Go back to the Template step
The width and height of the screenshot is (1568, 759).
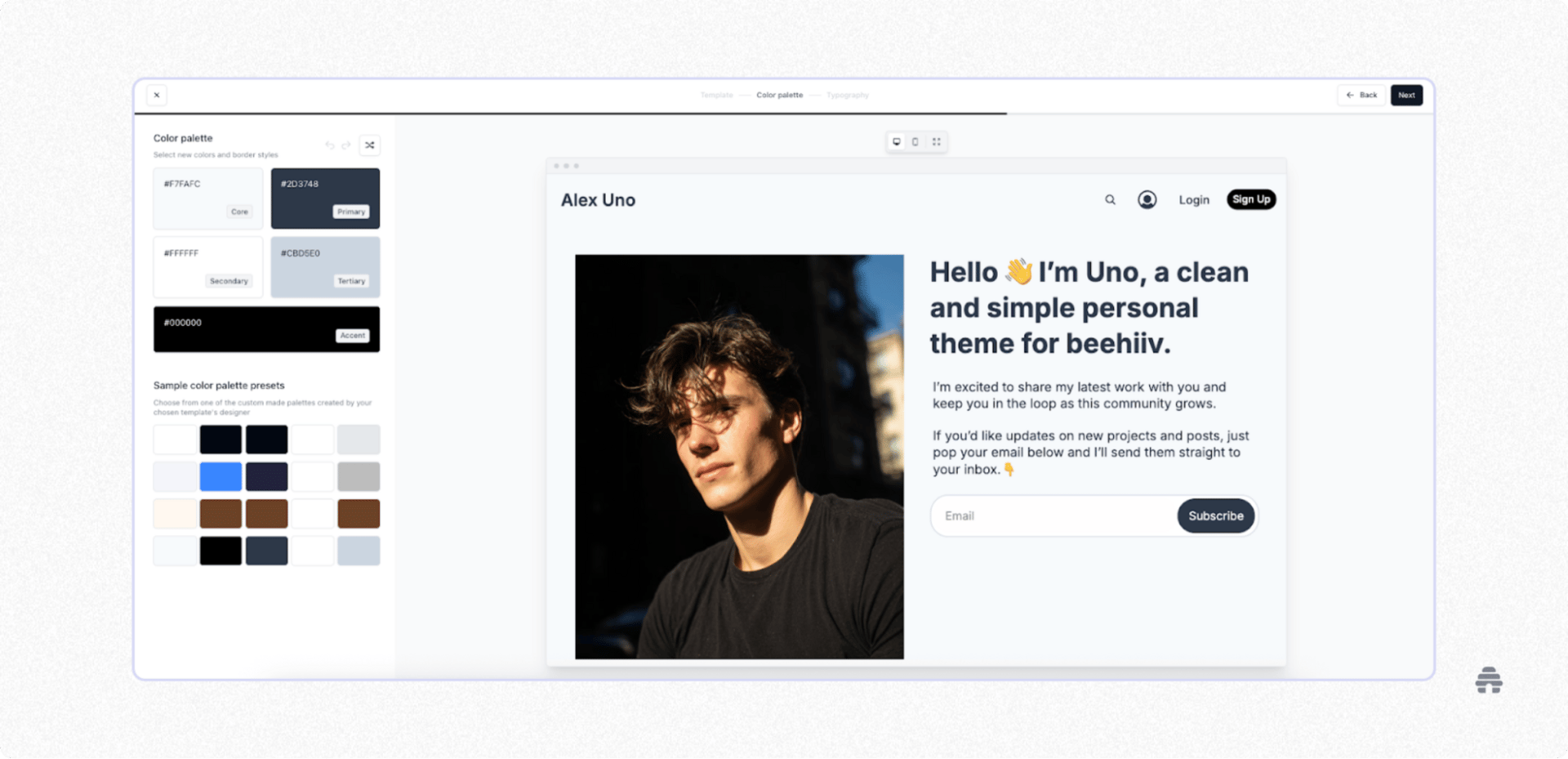coord(716,95)
